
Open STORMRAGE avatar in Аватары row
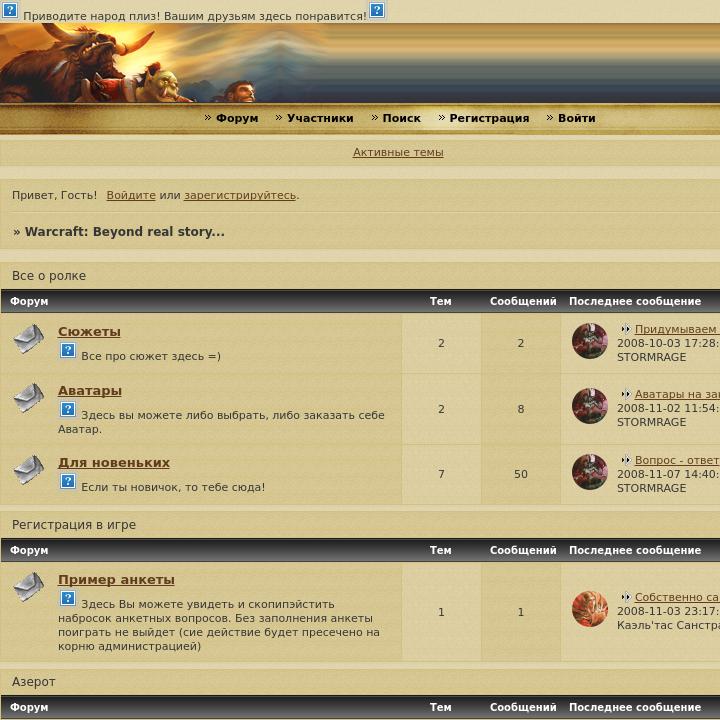pyautogui.click(x=590, y=406)
